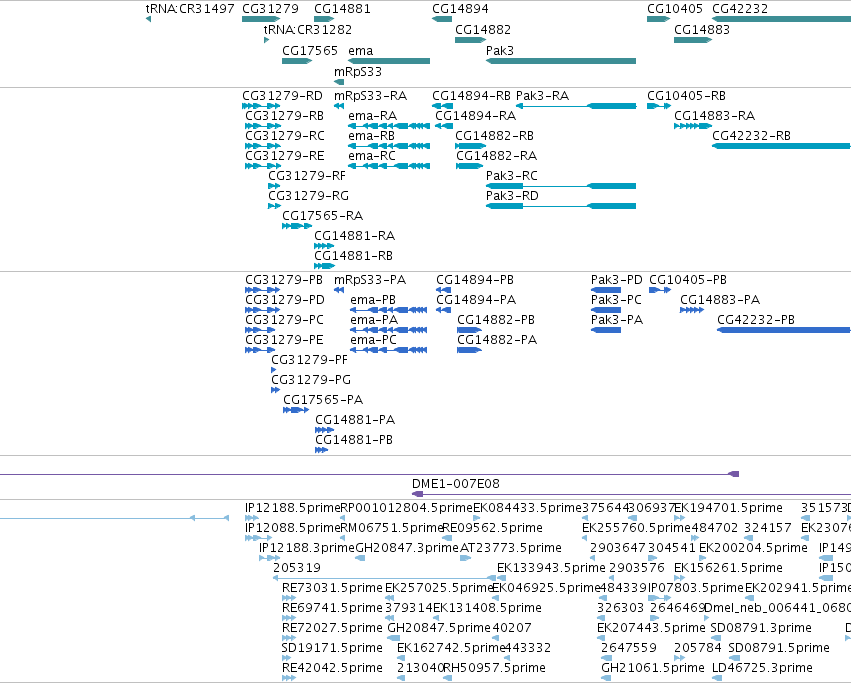Click the CG14883 gene label in top track
This screenshot has width=851, height=683.
[x=702, y=29]
